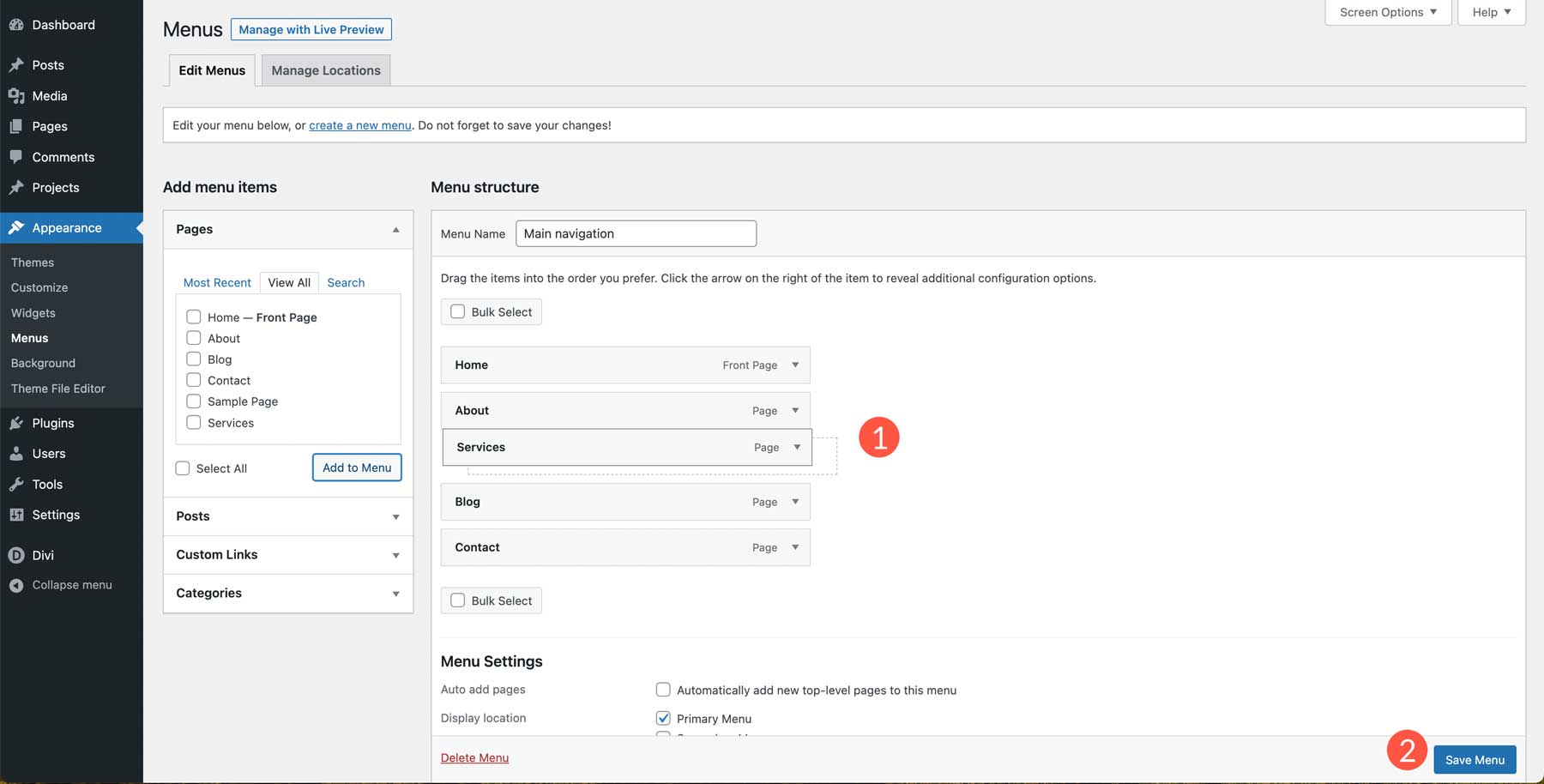This screenshot has width=1544, height=784.
Task: Click the Media icon in sidebar
Action: point(16,96)
